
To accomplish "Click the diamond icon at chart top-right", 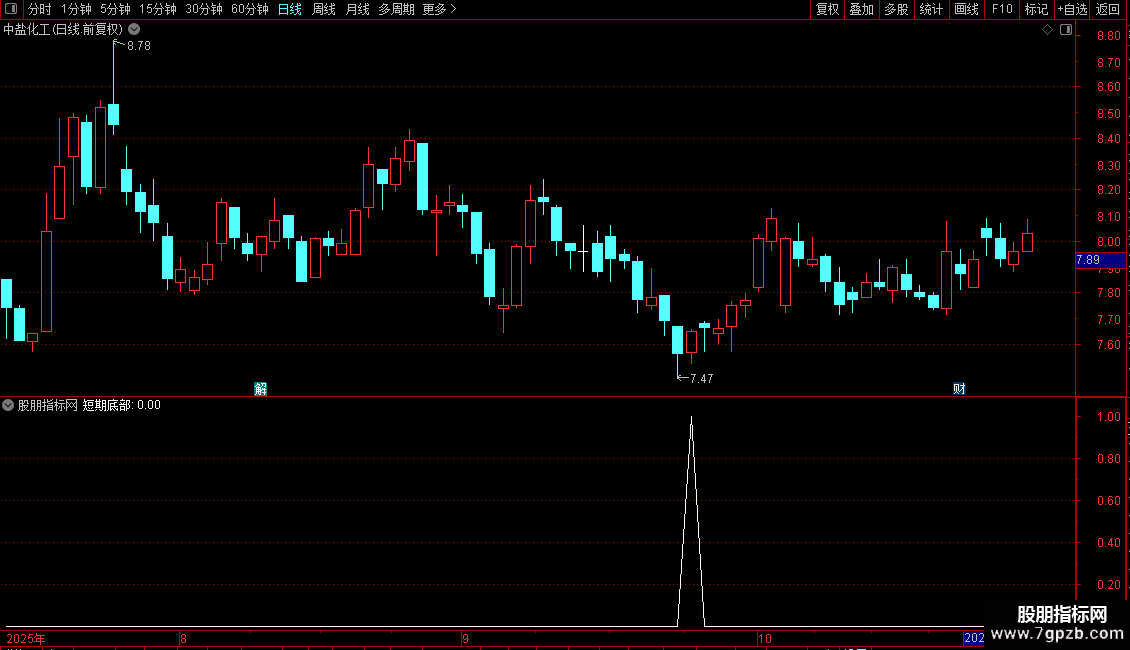I will click(x=1048, y=30).
